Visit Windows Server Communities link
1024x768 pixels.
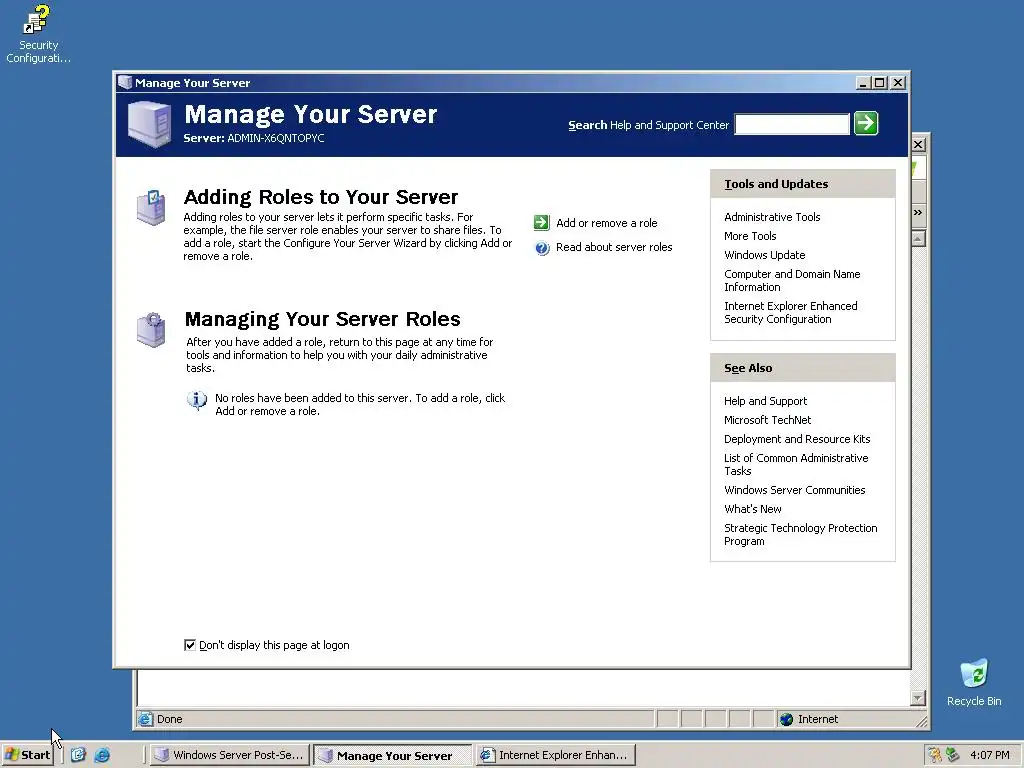click(x=794, y=490)
